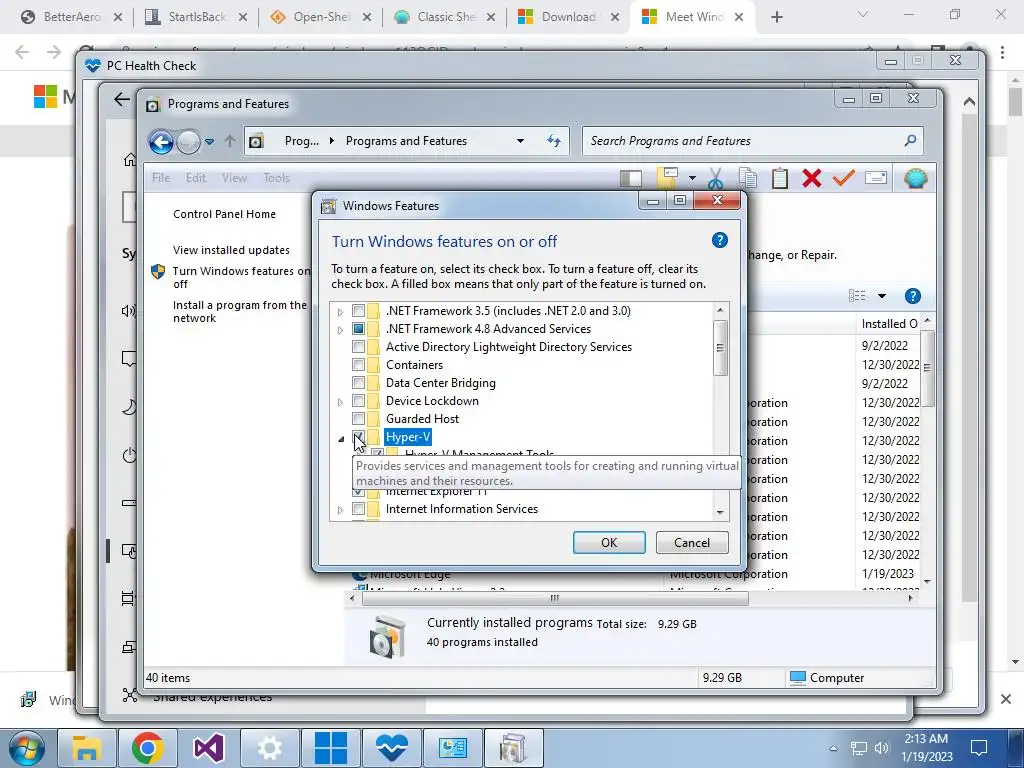Screen dimensions: 1024x768
Task: Open the Control Panel Home link
Action: 224,214
